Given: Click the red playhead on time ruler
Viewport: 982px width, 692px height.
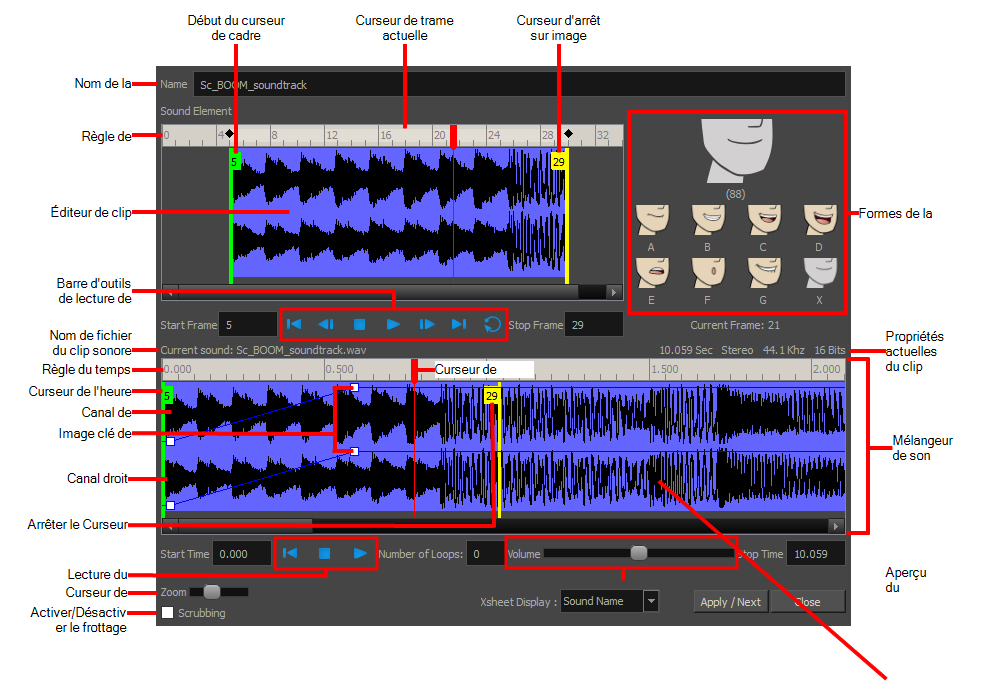Looking at the screenshot, I should pyautogui.click(x=414, y=370).
